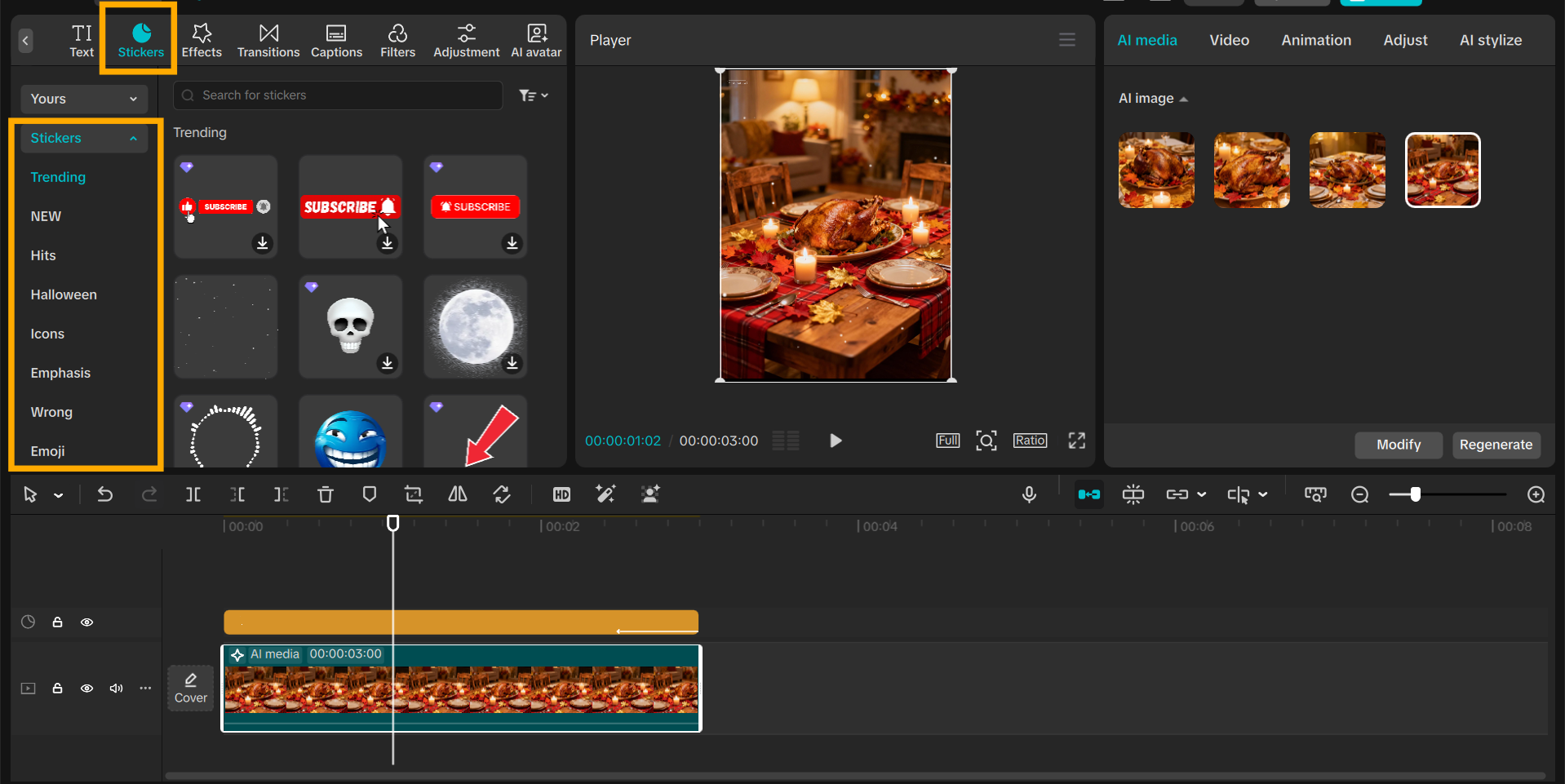1565x784 pixels.
Task: Regenerate the AI image
Action: (x=1496, y=445)
